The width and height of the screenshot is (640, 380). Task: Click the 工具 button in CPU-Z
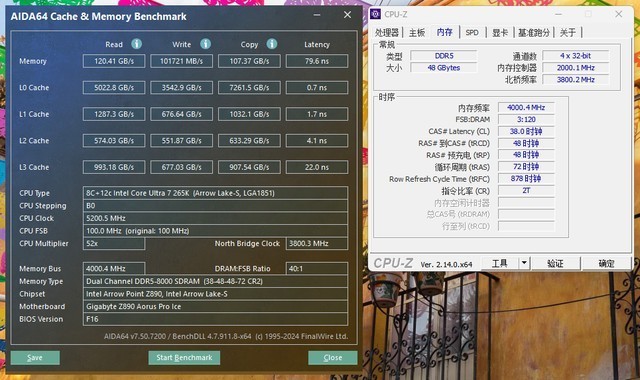(x=500, y=264)
